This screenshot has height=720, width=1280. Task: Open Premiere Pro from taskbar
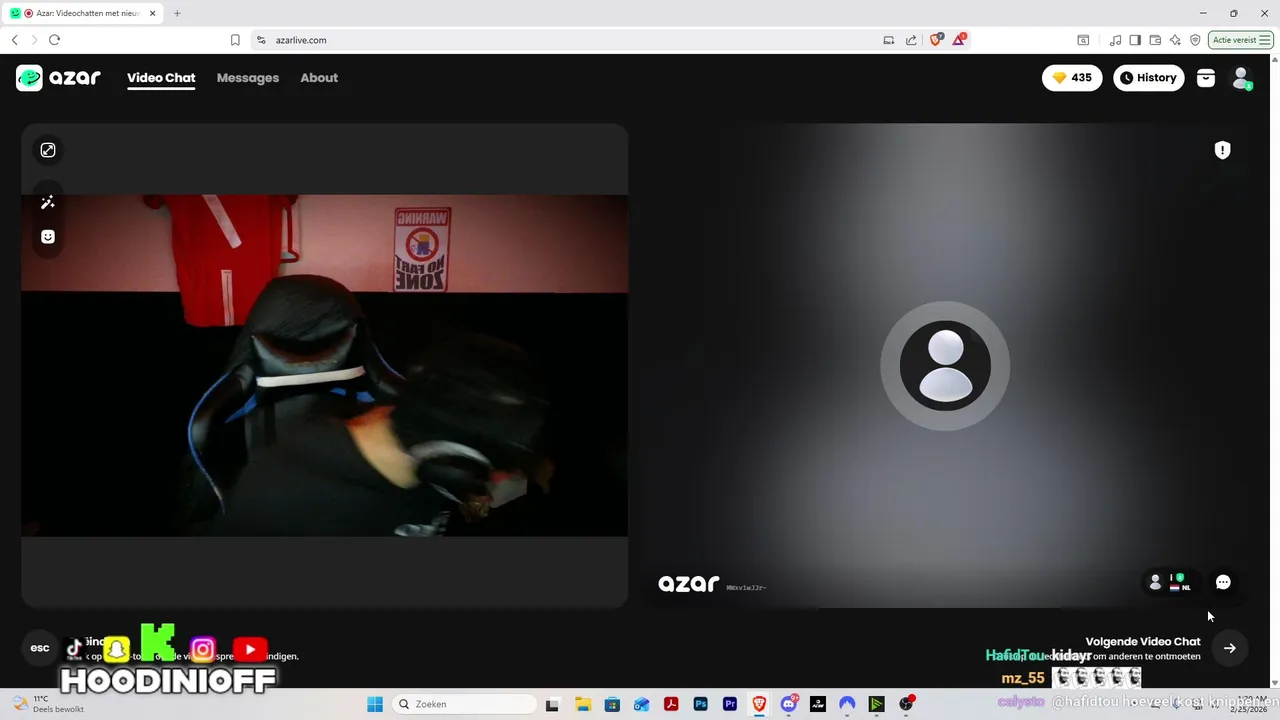pyautogui.click(x=730, y=704)
